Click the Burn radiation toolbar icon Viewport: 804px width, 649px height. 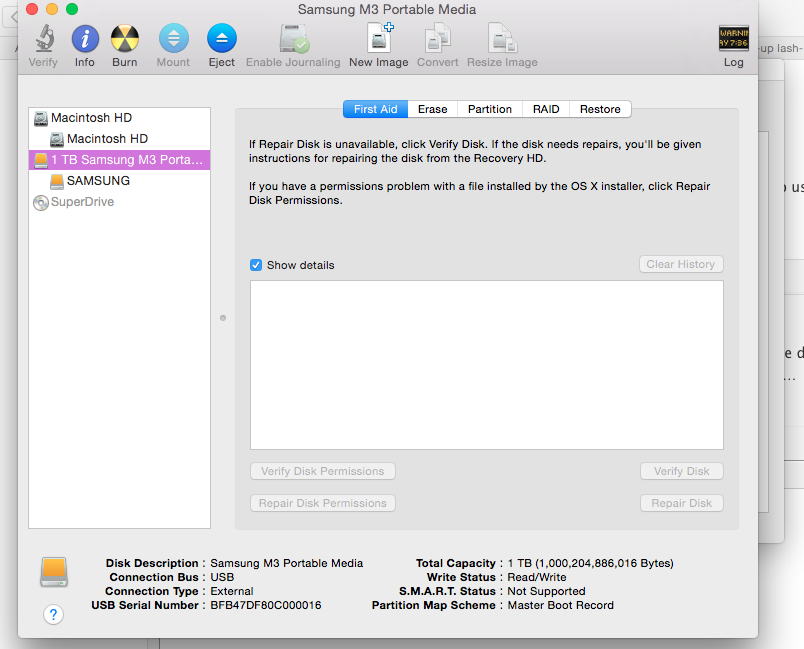[125, 38]
